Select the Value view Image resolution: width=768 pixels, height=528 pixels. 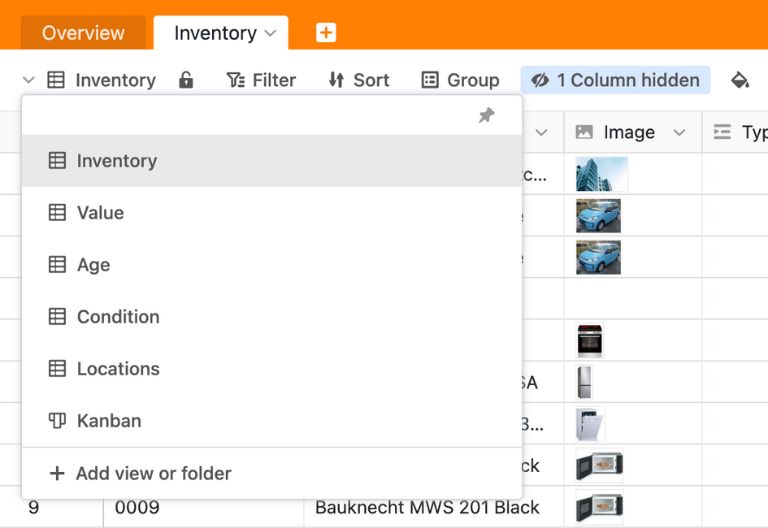[100, 213]
